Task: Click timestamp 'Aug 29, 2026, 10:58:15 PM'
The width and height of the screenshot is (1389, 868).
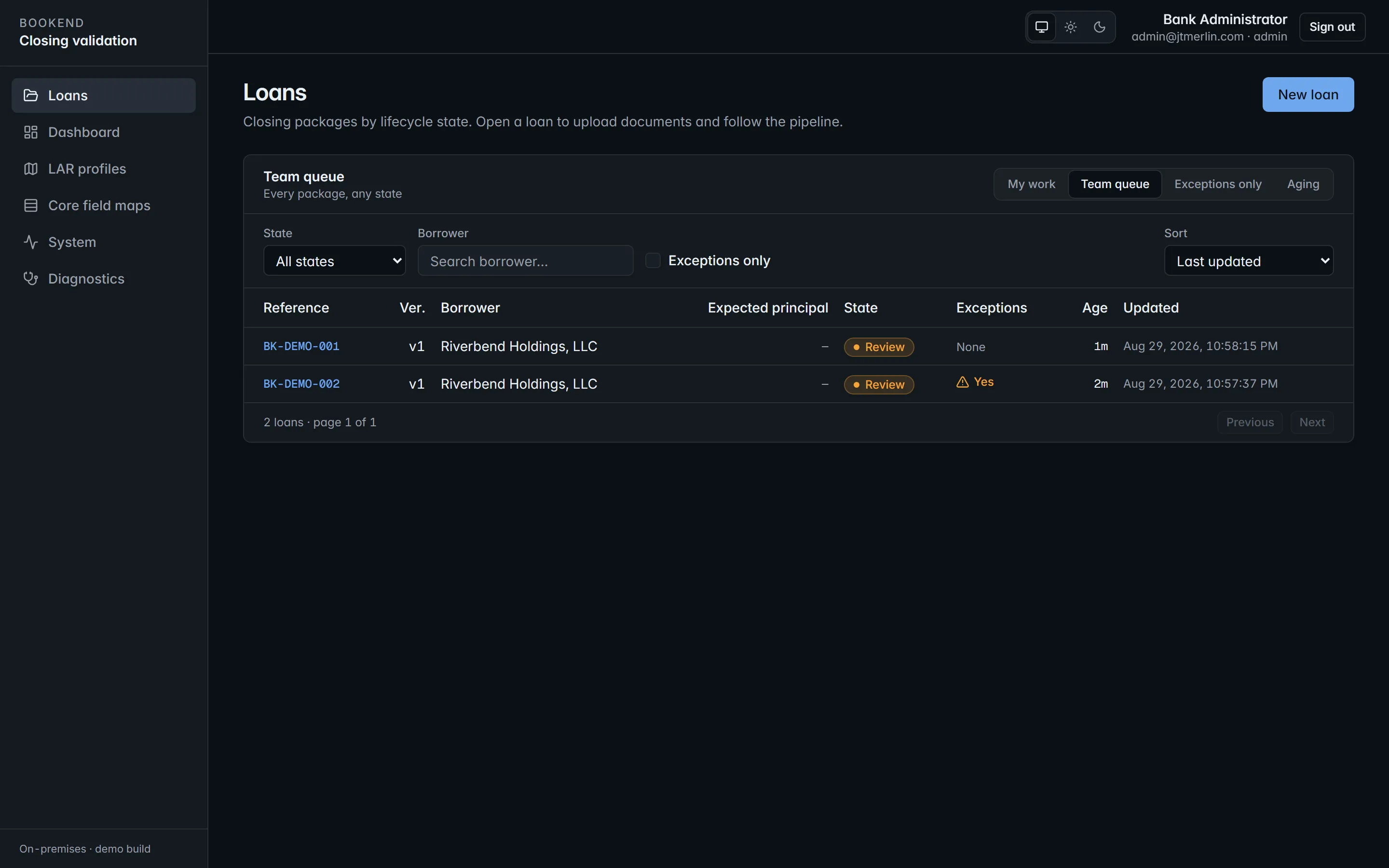Action: coord(1200,346)
